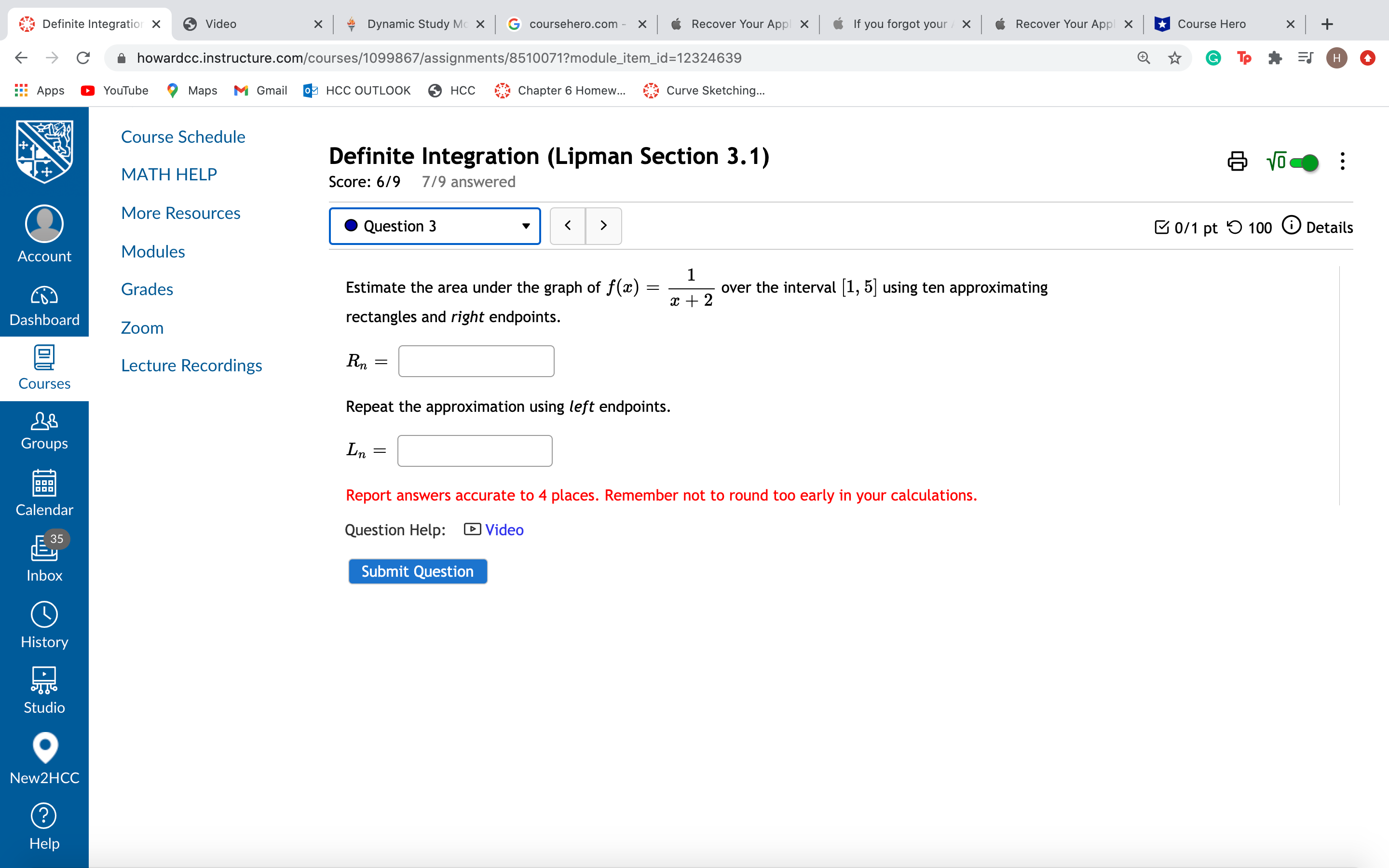Open the Canvas Dashboard from the sidebar
1389x868 pixels.
44,304
